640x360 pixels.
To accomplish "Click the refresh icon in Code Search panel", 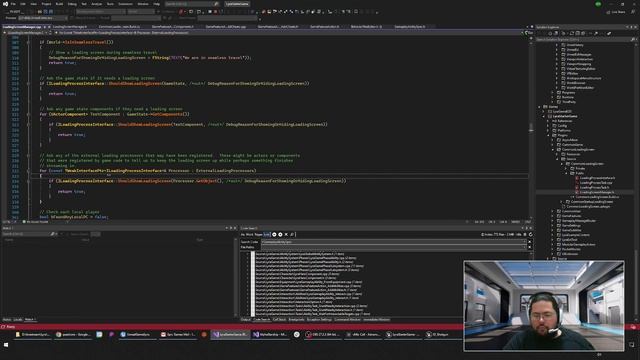I will click(x=531, y=234).
